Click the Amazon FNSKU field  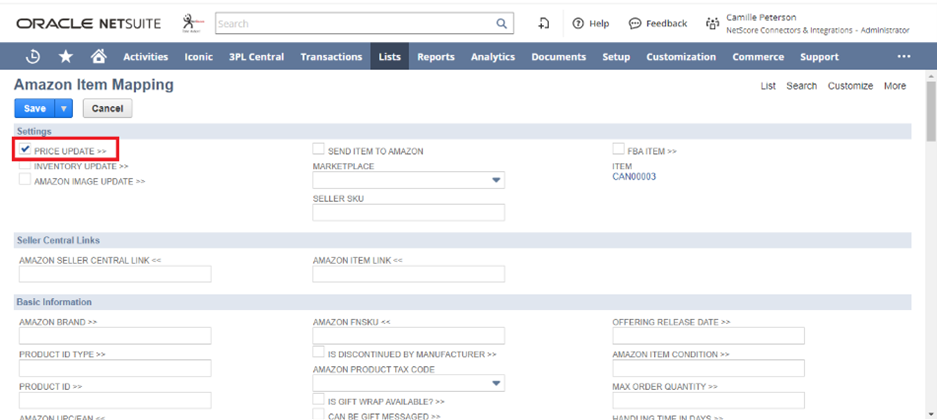tap(409, 336)
